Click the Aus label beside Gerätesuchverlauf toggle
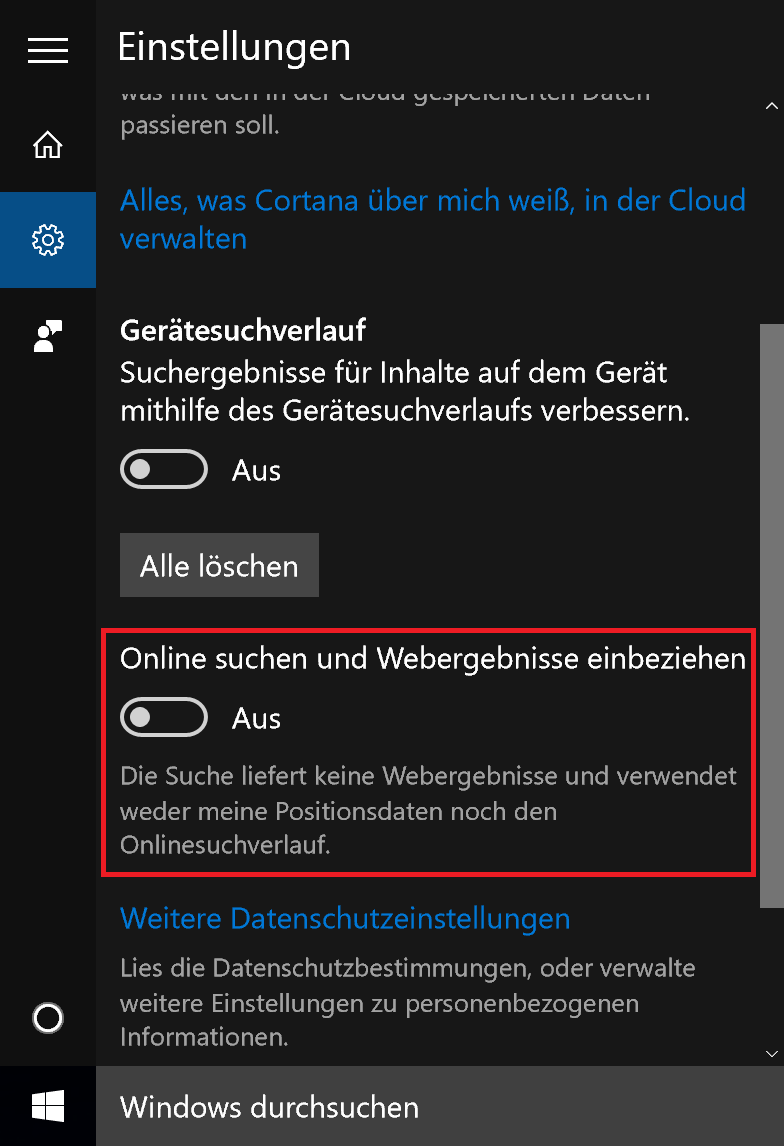The width and height of the screenshot is (784, 1146). [257, 470]
